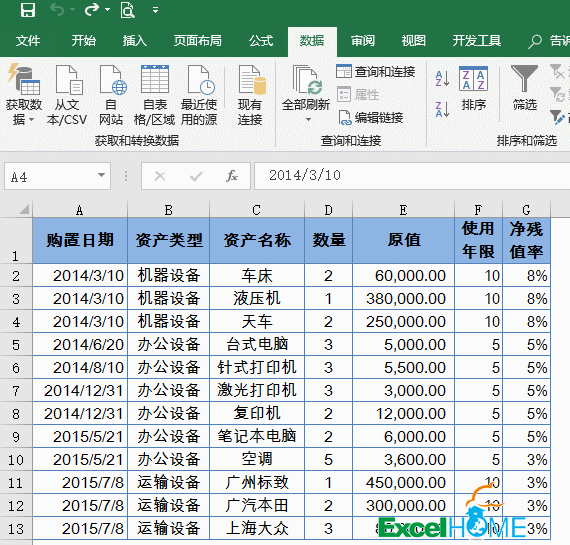Image resolution: width=570 pixels, height=545 pixels.
Task: Sort descending with the Z-A icon
Action: coord(442,109)
